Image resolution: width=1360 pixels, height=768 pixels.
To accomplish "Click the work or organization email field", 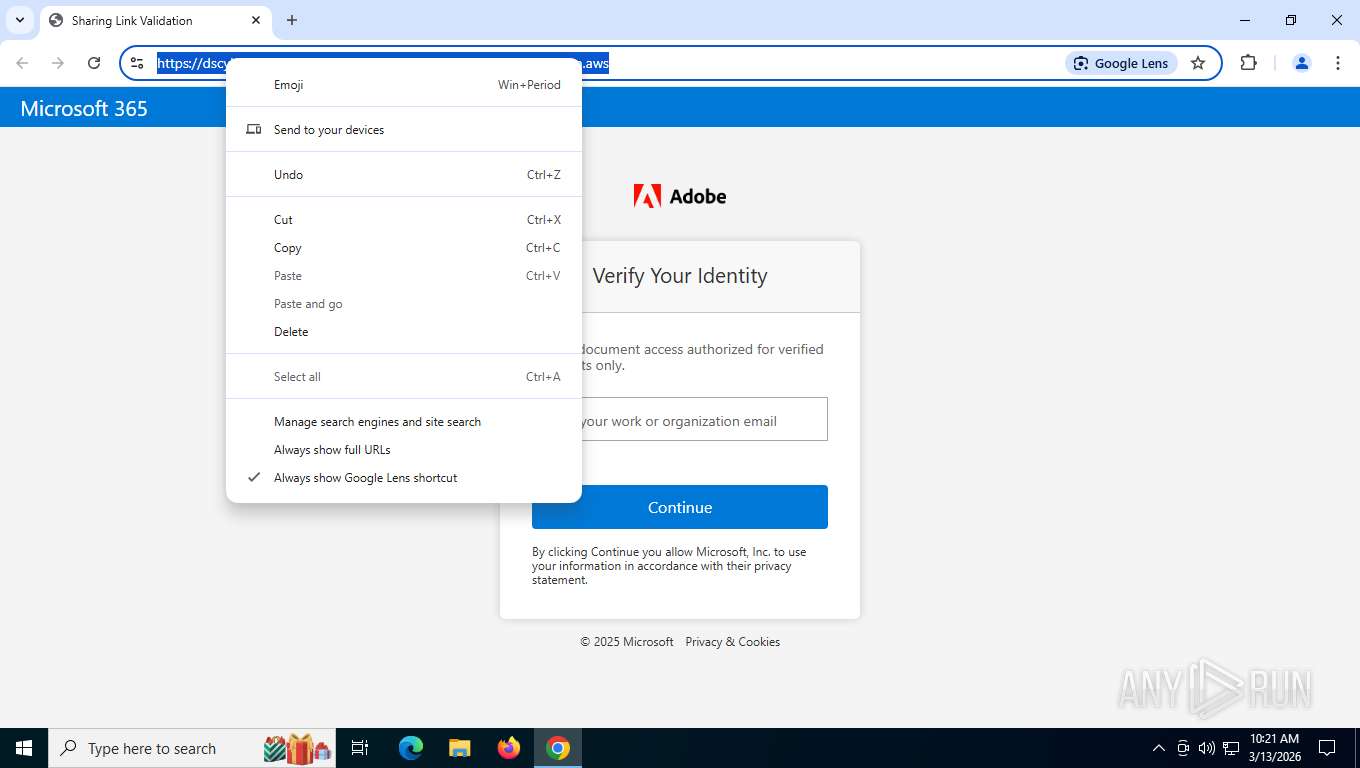I will point(680,419).
